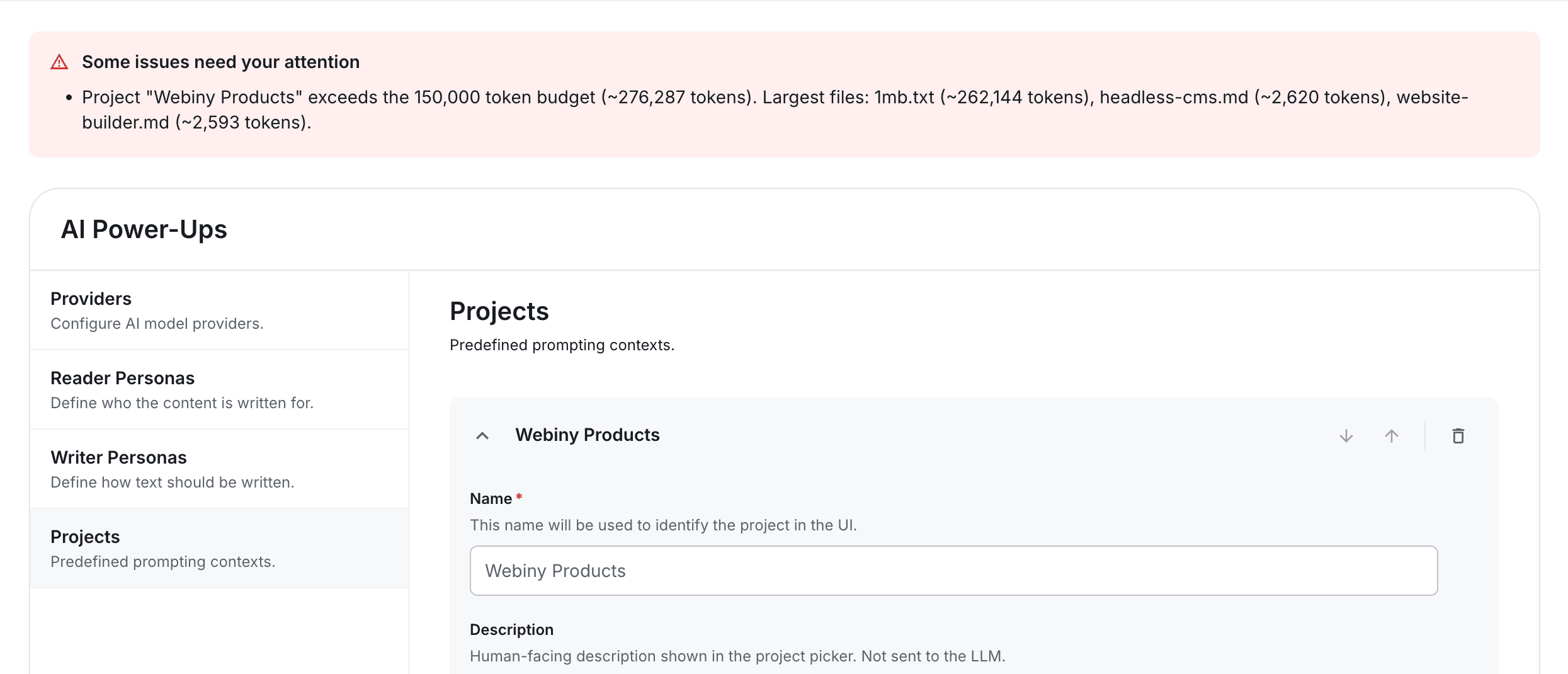This screenshot has width=1568, height=674.
Task: Click the 'Some issues need your attention' heading
Action: click(220, 62)
